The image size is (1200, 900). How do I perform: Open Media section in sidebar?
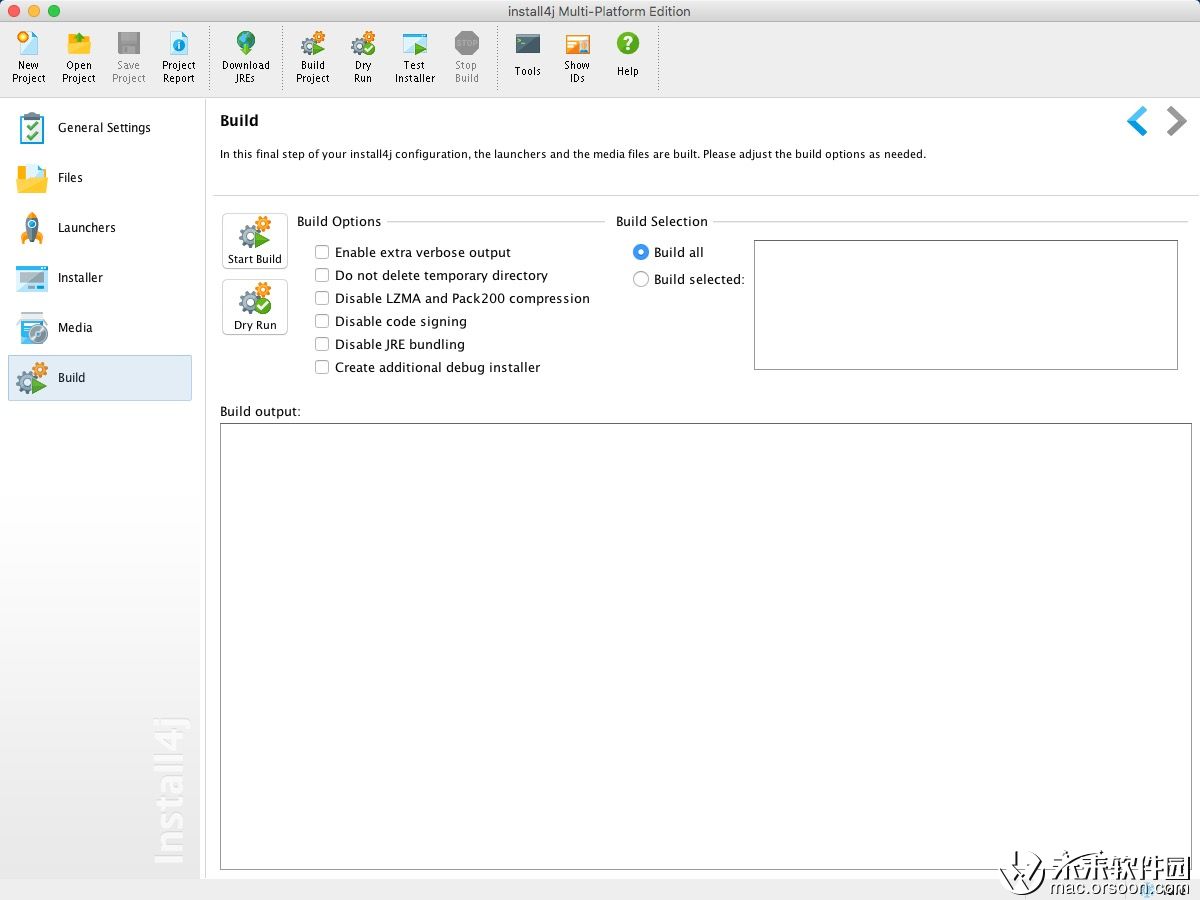click(100, 328)
